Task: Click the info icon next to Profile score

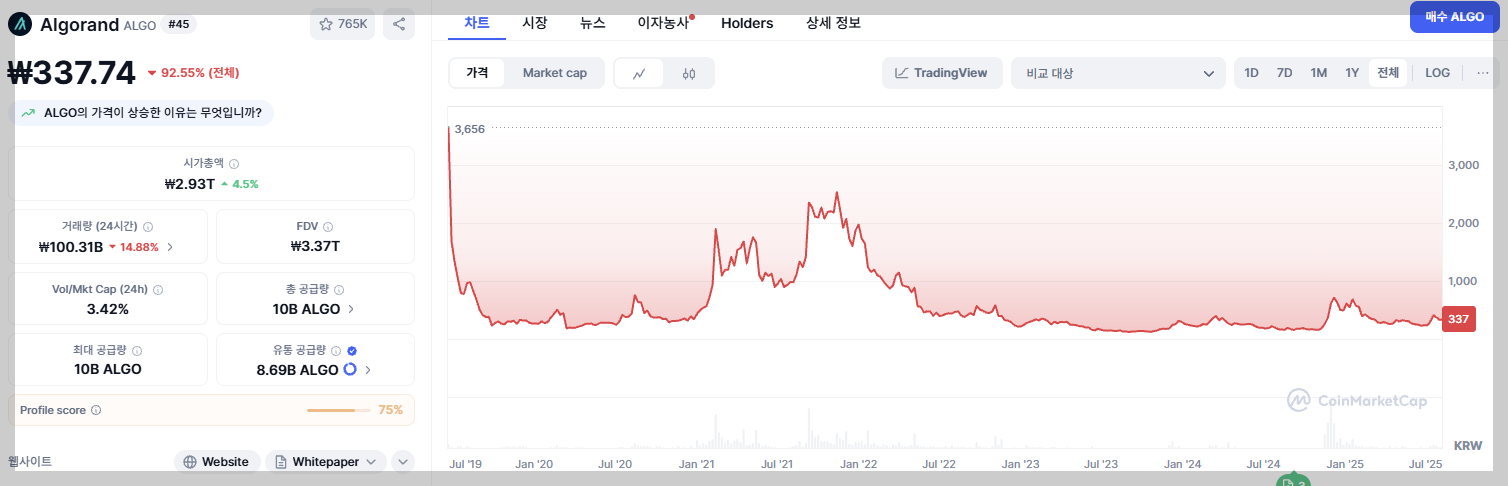Action: click(x=96, y=410)
